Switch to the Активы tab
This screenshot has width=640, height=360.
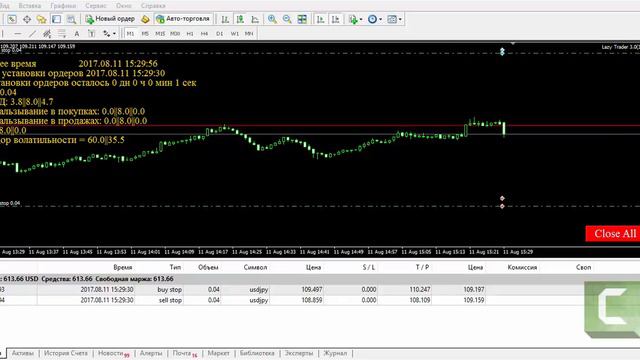pos(23,353)
